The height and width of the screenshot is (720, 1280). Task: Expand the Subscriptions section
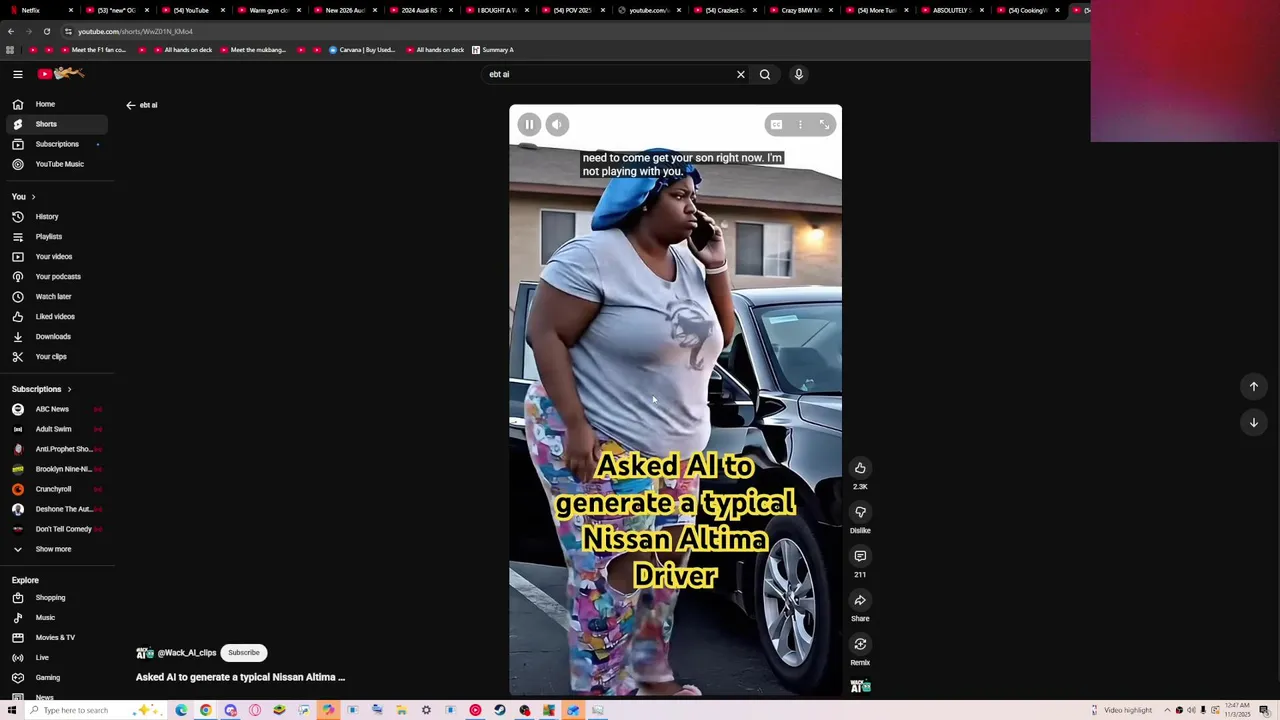point(42,389)
